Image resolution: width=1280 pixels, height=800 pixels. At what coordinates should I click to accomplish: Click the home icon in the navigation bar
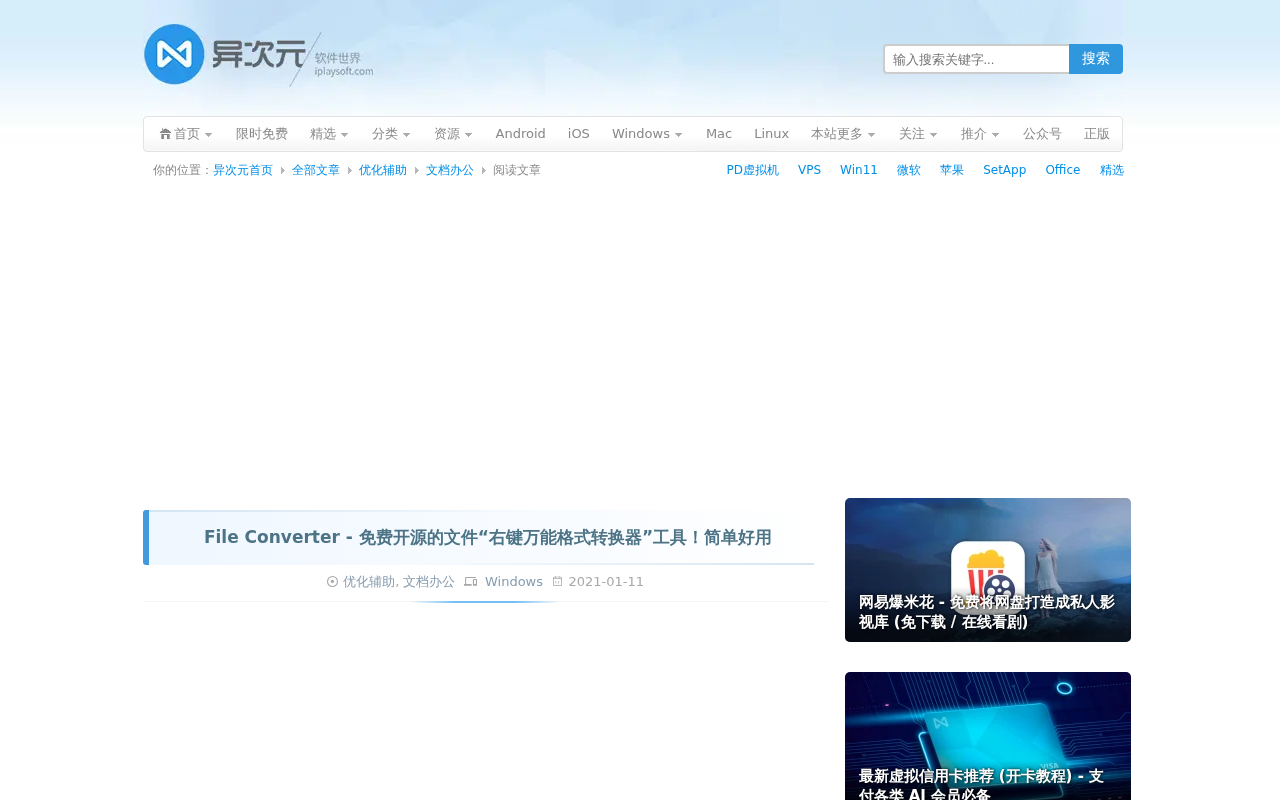(165, 134)
